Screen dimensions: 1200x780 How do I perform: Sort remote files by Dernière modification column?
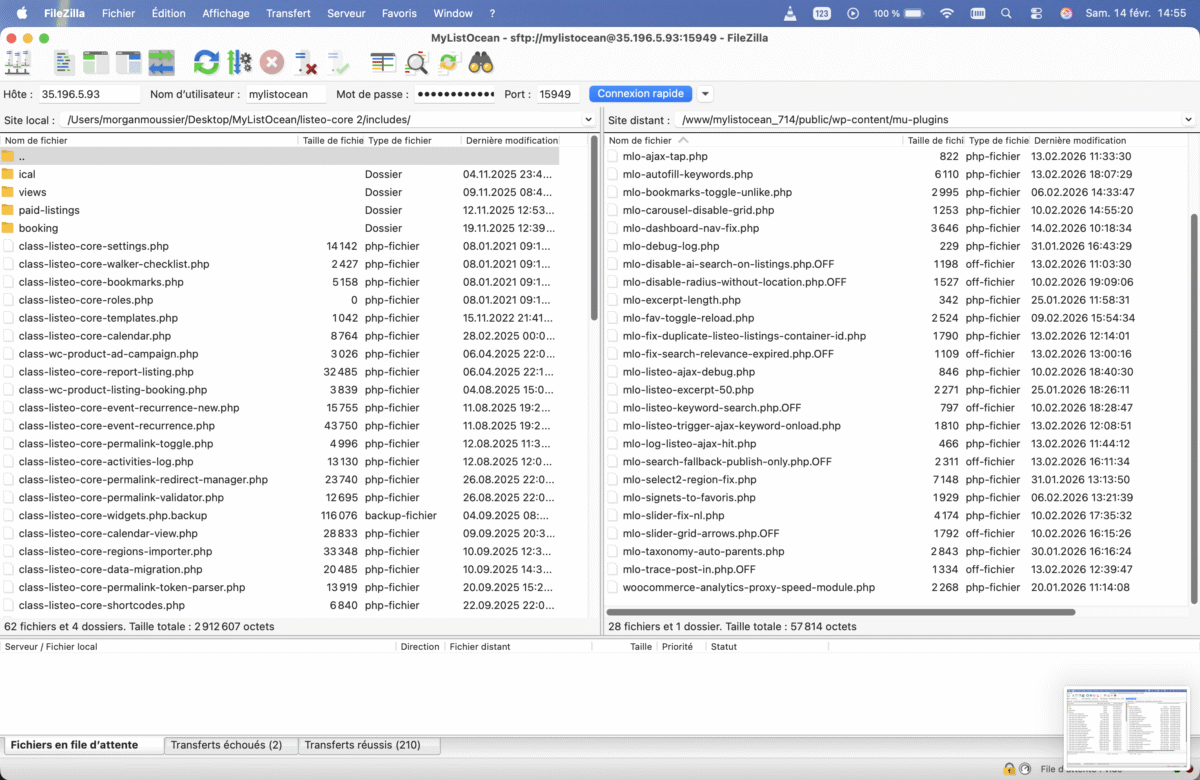pos(1080,141)
